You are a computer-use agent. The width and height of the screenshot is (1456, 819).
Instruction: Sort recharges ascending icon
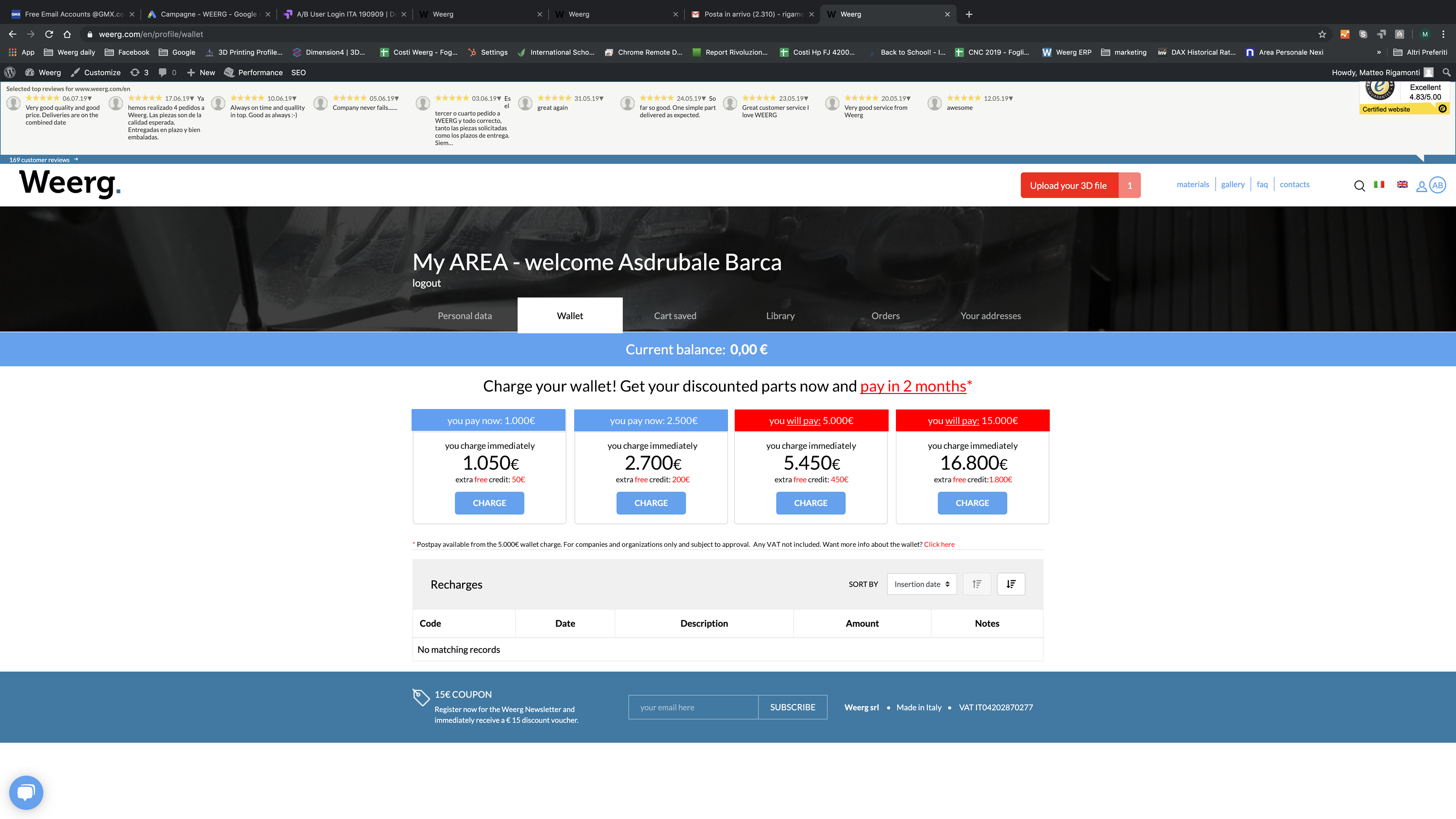(x=976, y=584)
